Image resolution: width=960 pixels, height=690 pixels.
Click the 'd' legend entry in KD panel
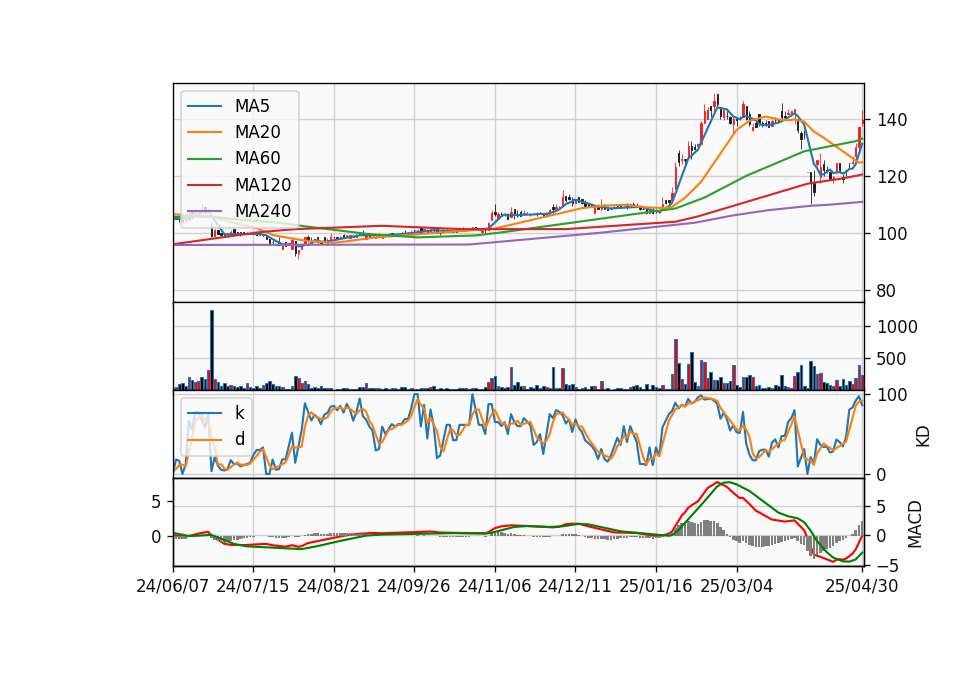pyautogui.click(x=239, y=439)
